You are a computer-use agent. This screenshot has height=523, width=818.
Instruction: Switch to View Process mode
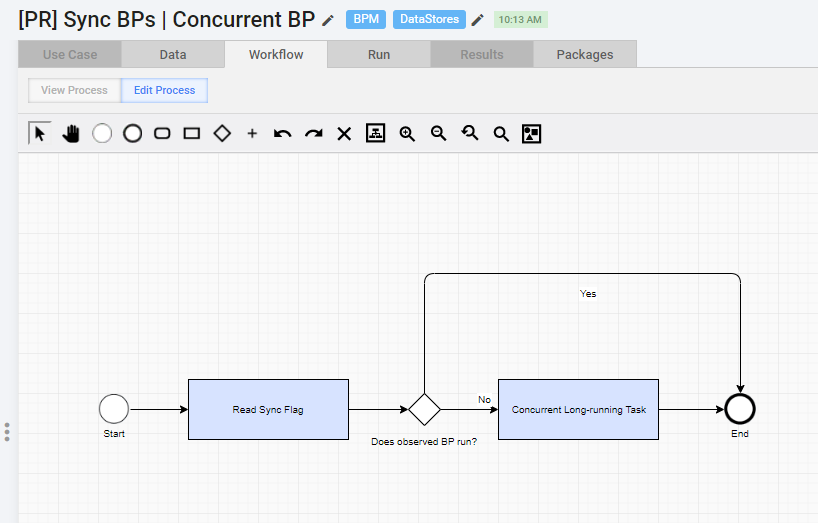coord(74,90)
